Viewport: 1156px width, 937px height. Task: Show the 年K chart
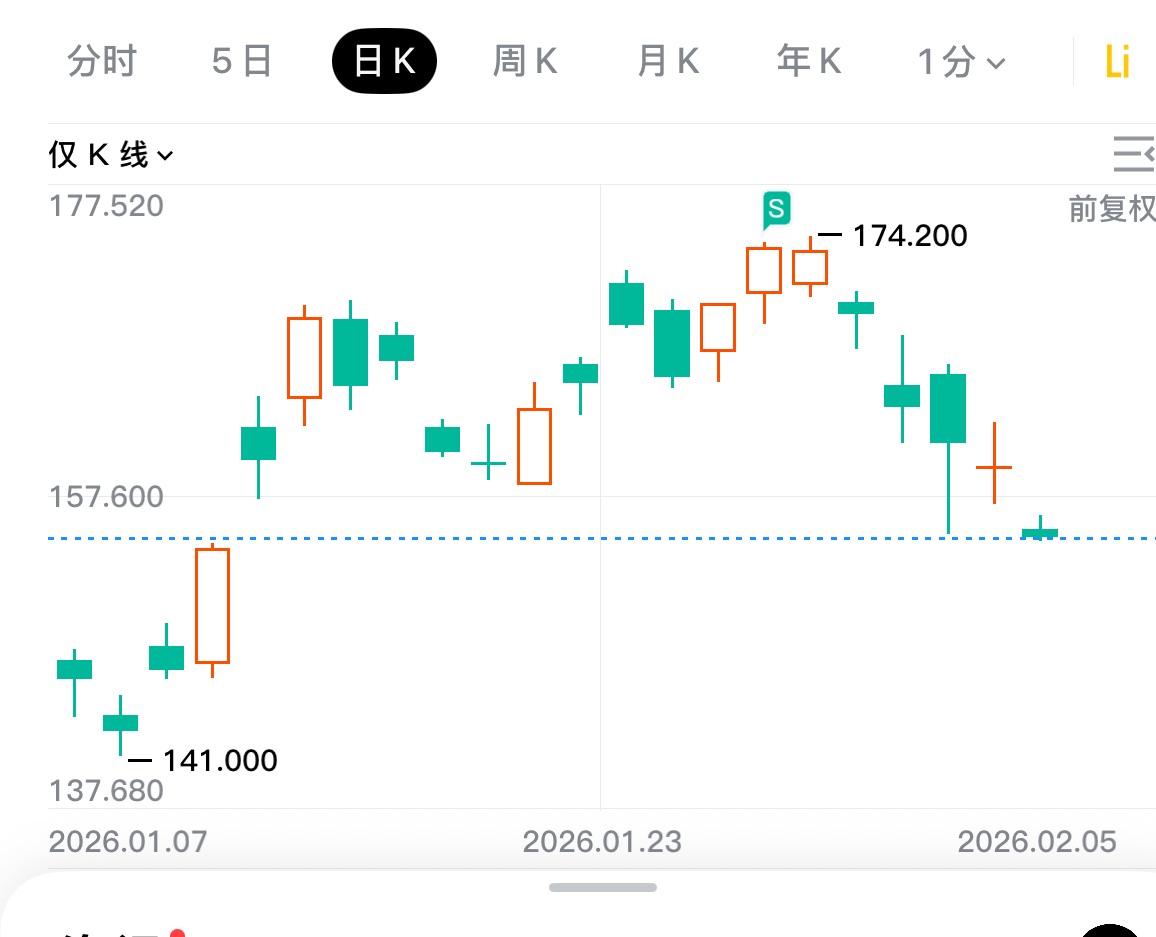tap(809, 62)
